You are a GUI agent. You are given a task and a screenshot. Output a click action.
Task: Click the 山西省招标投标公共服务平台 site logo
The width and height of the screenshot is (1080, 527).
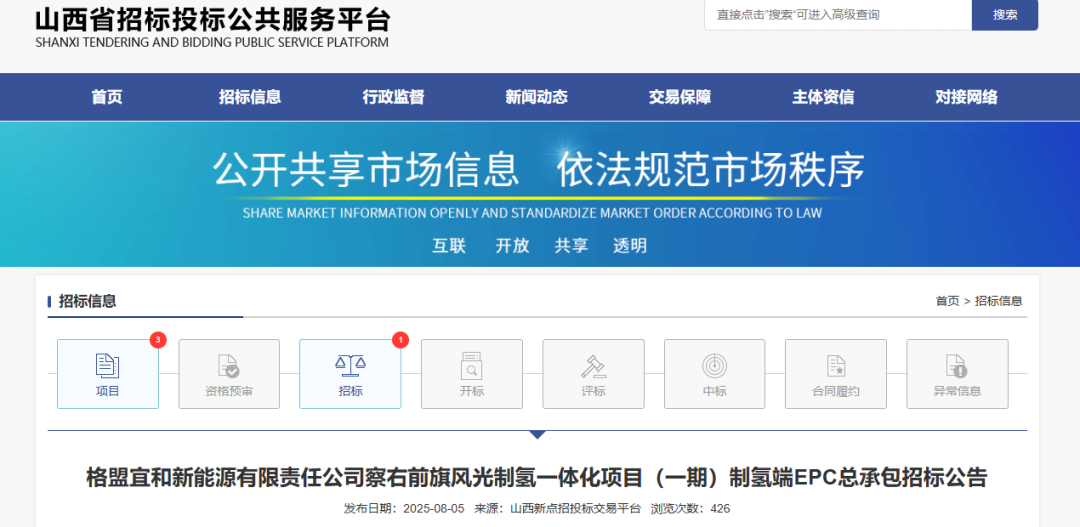[x=212, y=28]
